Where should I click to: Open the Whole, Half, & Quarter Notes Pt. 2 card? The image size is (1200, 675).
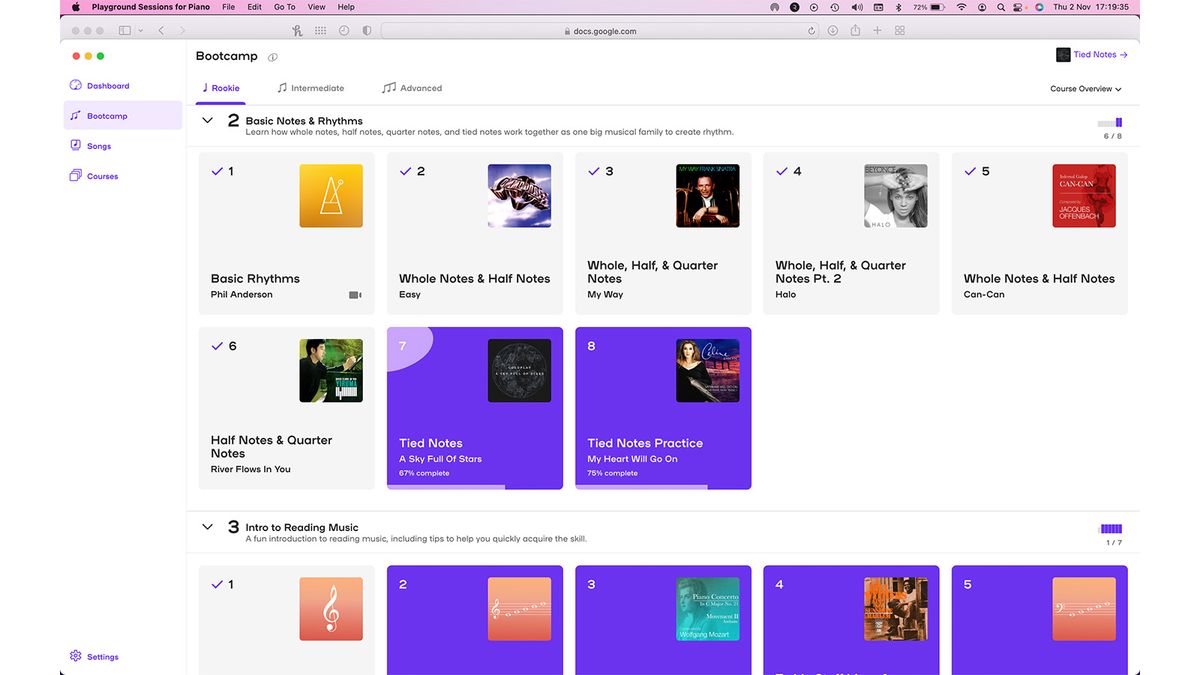click(851, 233)
